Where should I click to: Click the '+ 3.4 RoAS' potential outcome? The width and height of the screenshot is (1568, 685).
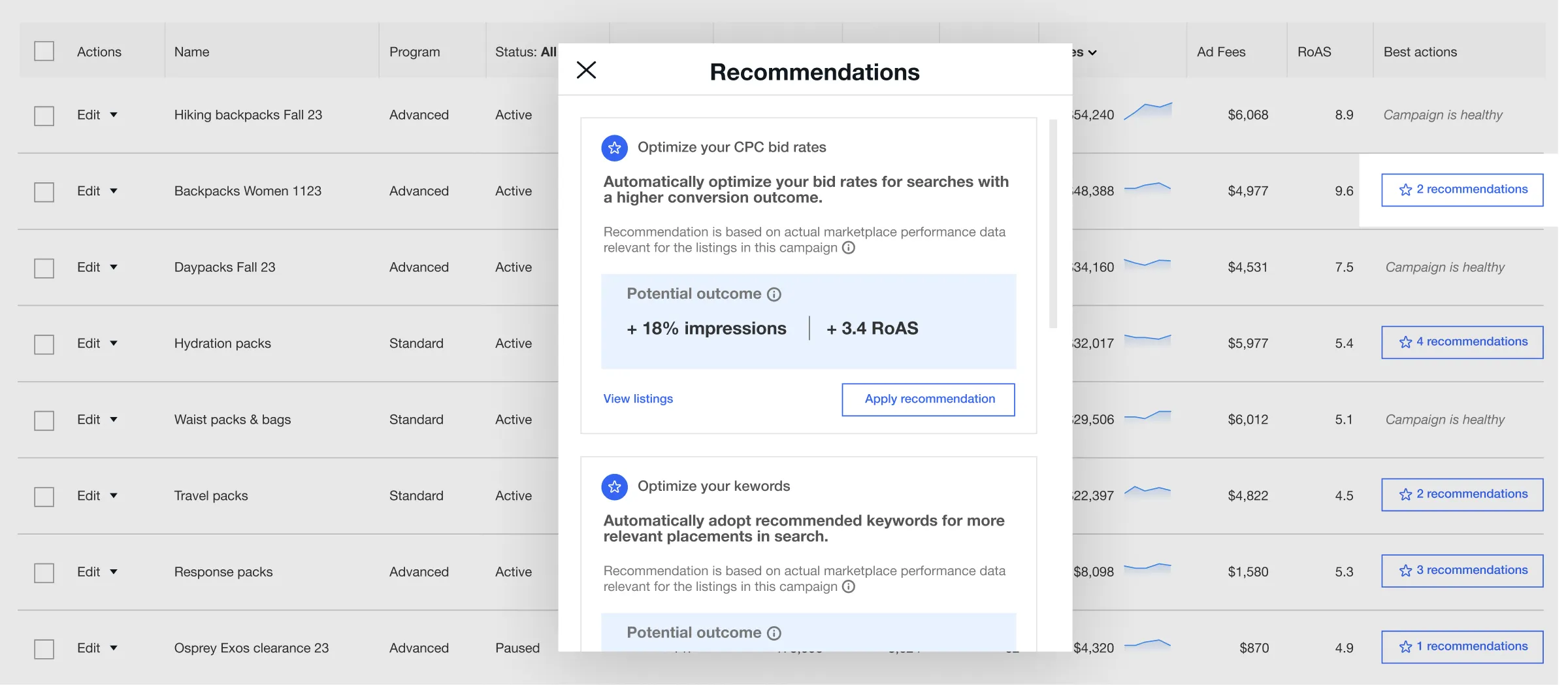tap(872, 328)
